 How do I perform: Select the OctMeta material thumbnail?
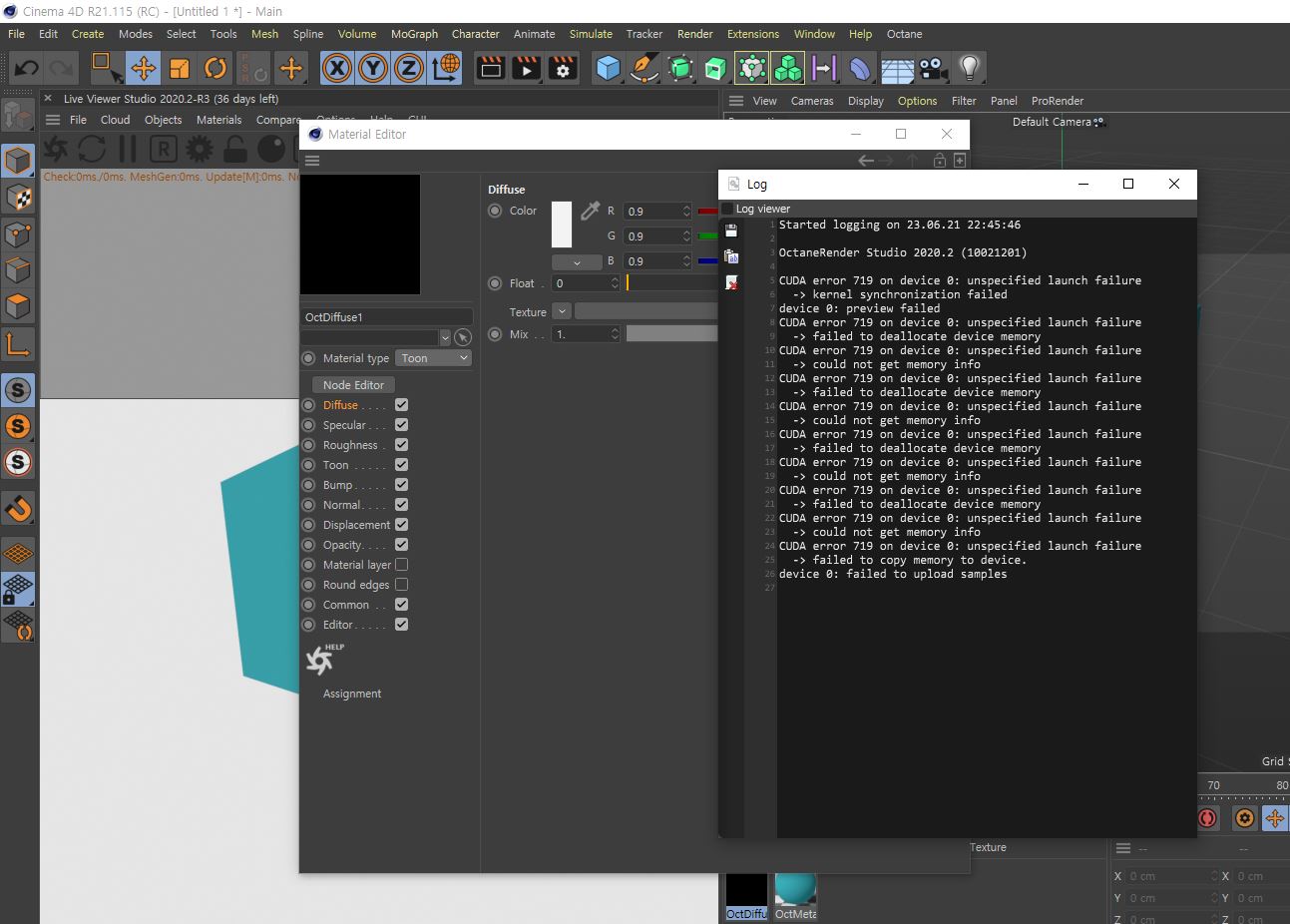click(x=795, y=896)
